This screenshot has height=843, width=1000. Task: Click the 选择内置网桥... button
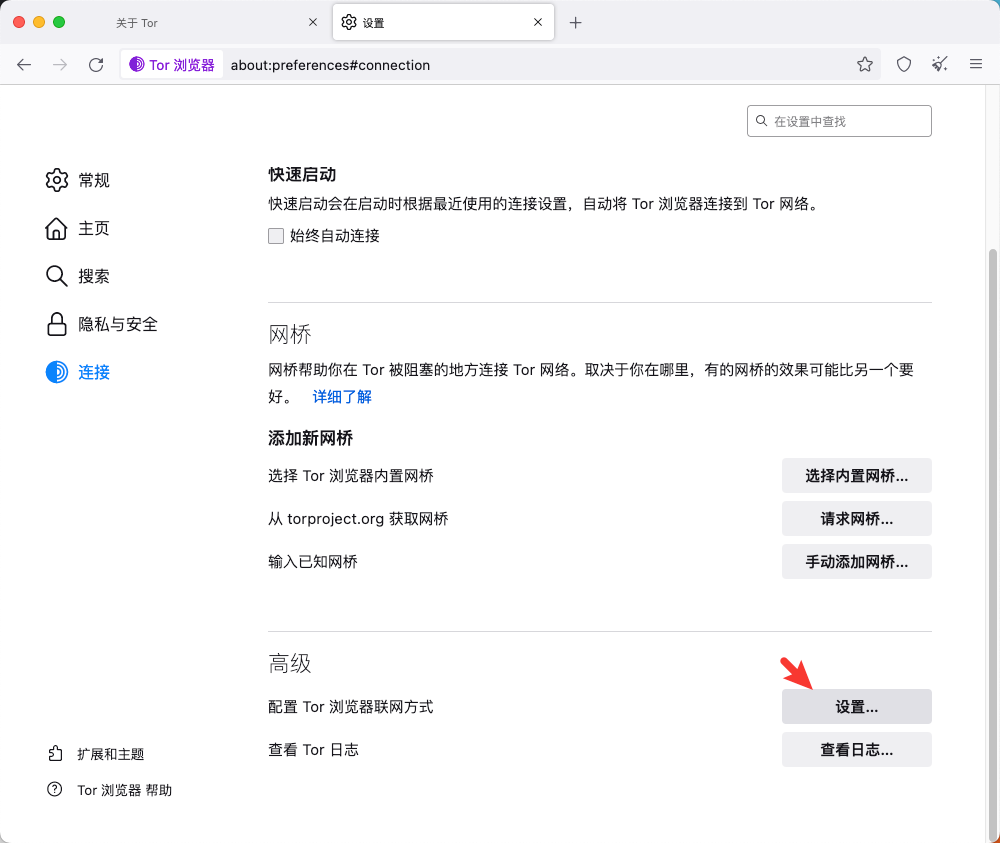pos(857,476)
